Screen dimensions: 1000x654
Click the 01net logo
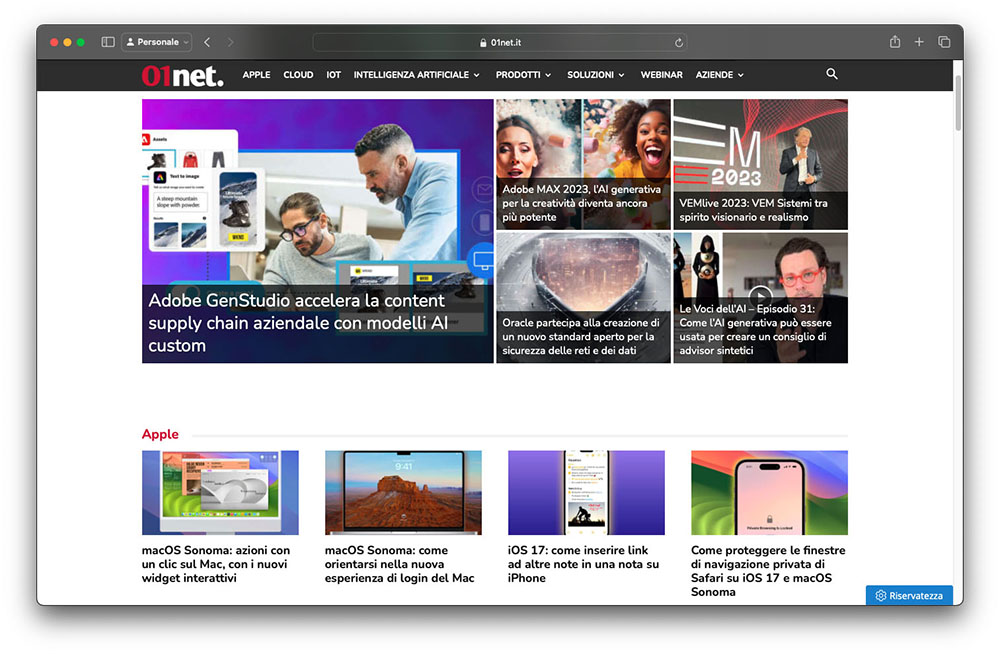click(182, 75)
